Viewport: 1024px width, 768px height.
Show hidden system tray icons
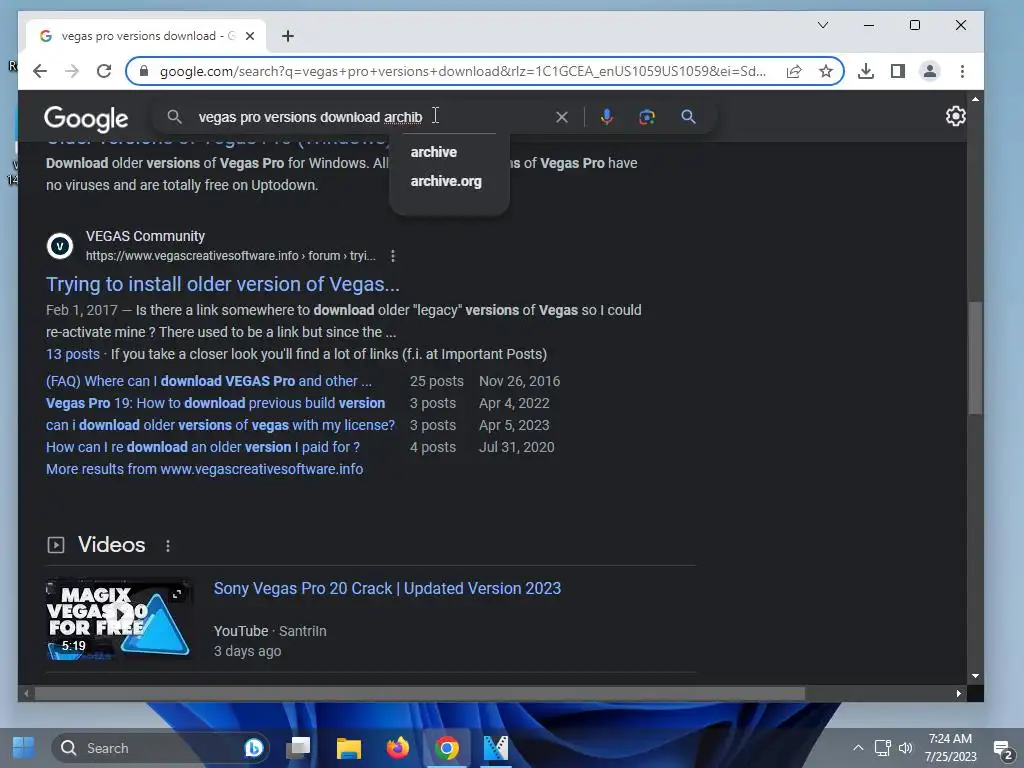click(859, 748)
